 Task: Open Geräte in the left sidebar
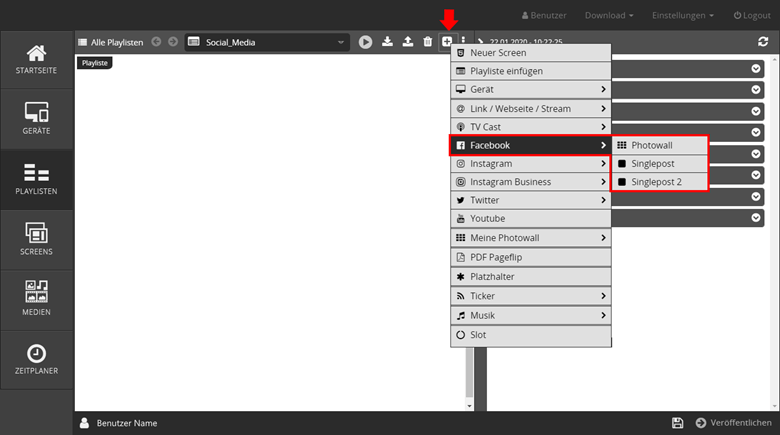click(36, 120)
